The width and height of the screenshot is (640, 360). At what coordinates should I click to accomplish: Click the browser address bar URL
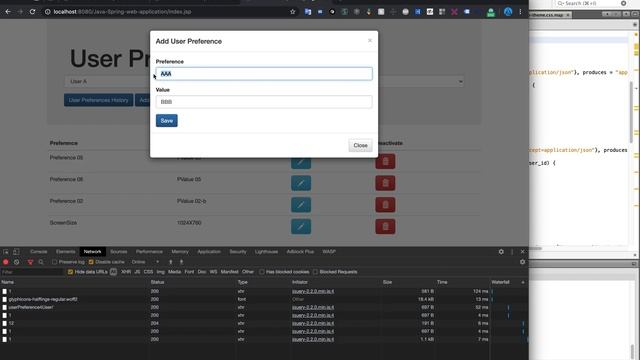(x=122, y=12)
